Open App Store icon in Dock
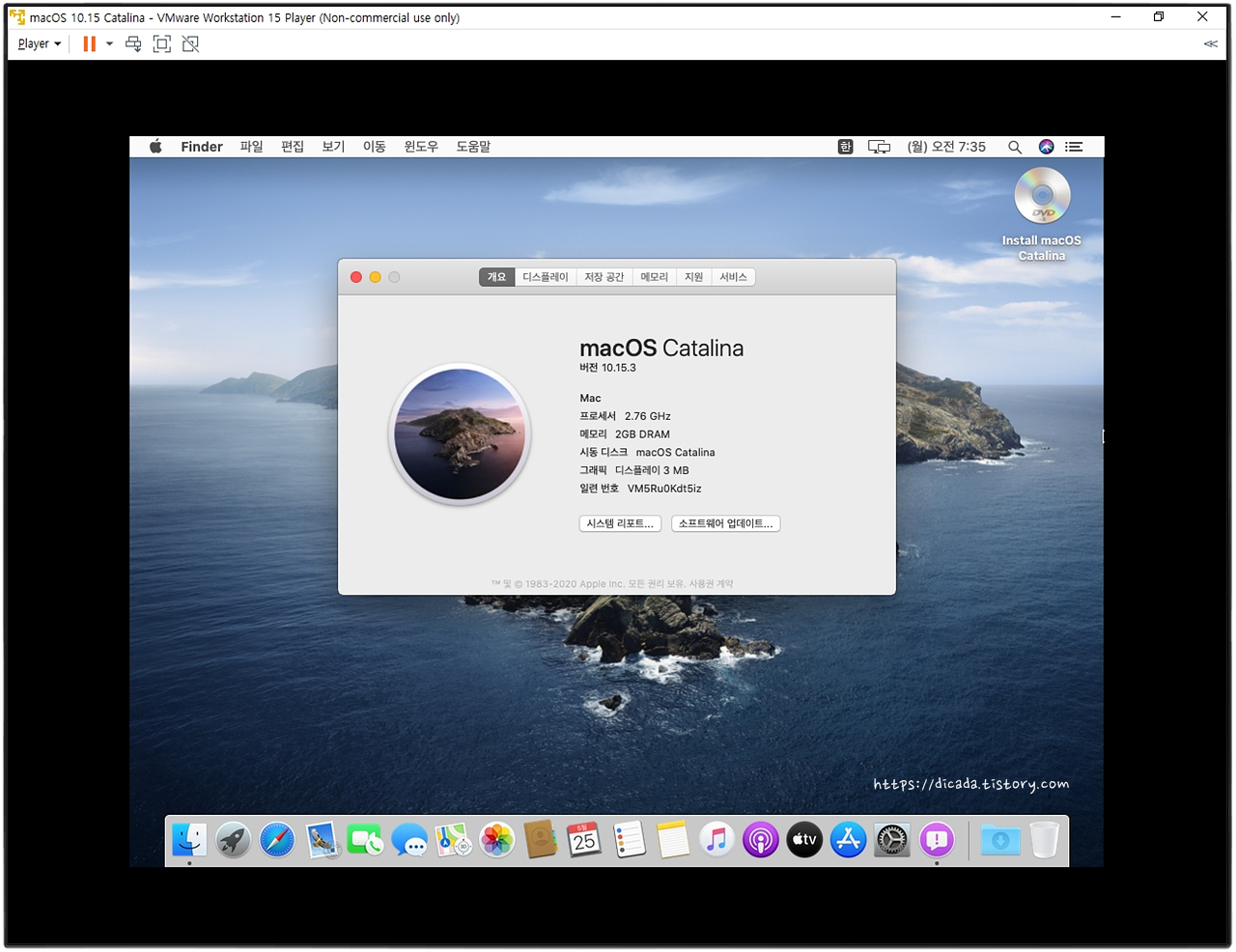Screen dimensions: 1236x952 point(848,841)
